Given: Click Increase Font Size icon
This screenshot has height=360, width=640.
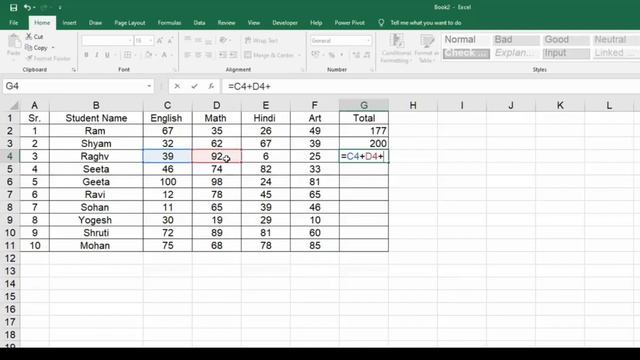Looking at the screenshot, I should [160, 40].
